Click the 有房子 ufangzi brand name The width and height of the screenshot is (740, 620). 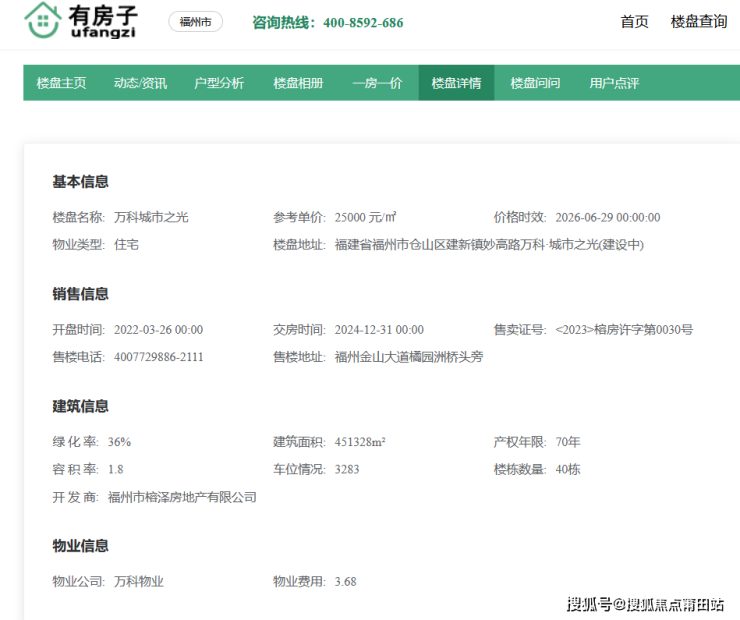pos(103,22)
